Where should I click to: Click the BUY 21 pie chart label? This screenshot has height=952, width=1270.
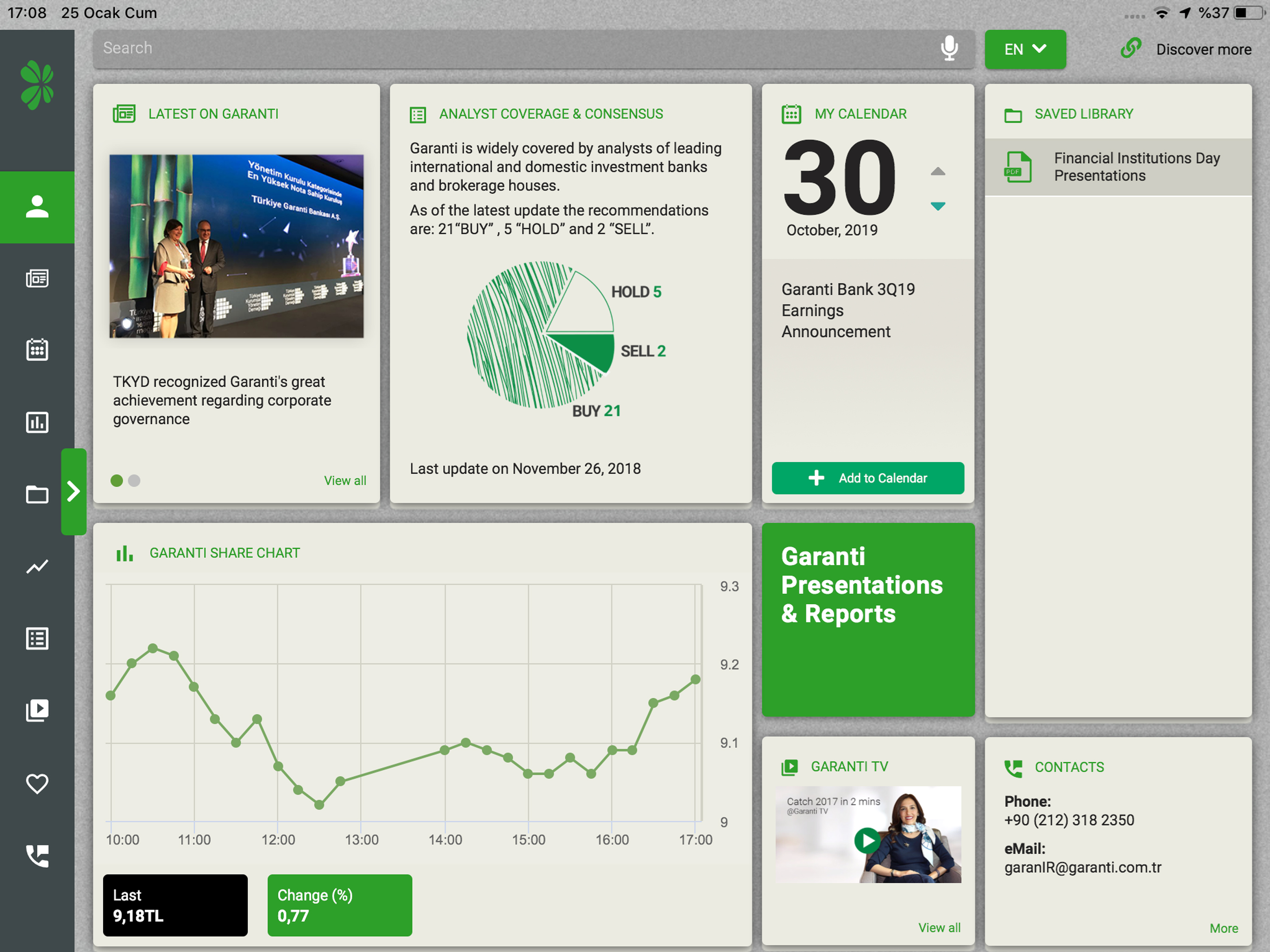tap(596, 411)
